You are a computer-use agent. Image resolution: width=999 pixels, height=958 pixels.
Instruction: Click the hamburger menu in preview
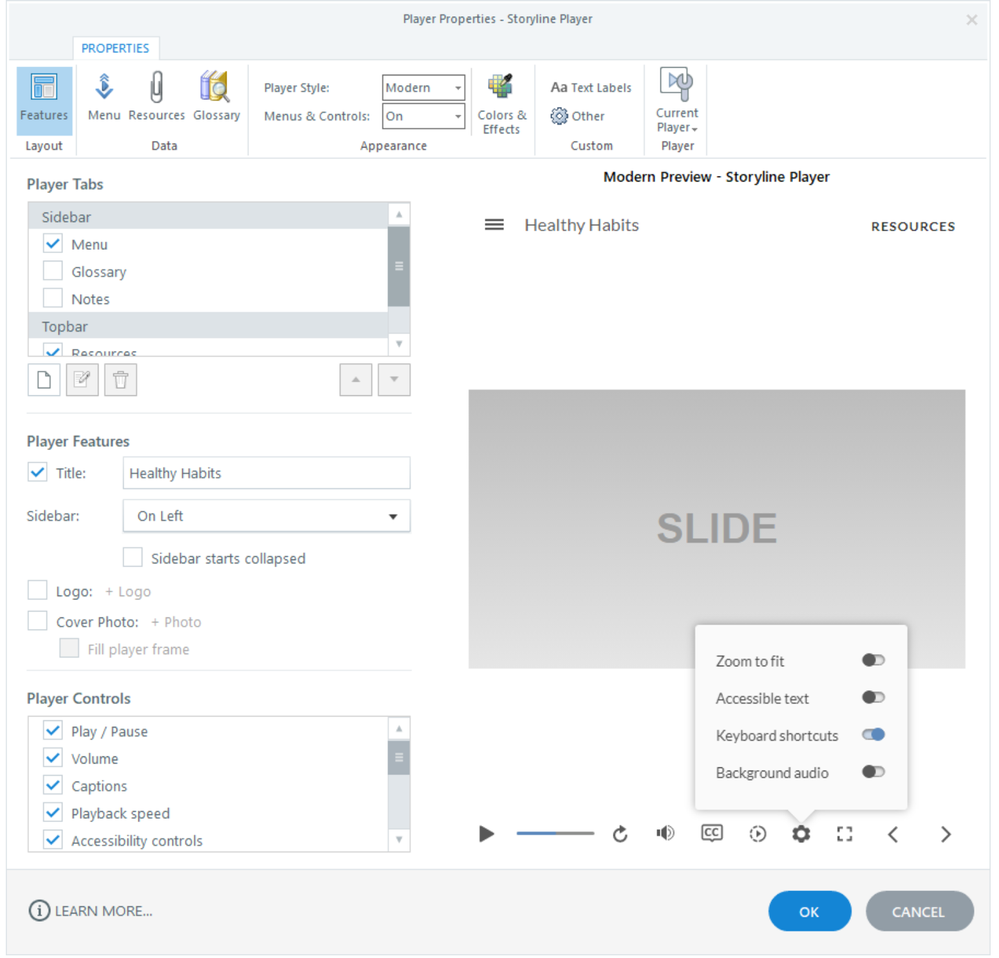(494, 225)
